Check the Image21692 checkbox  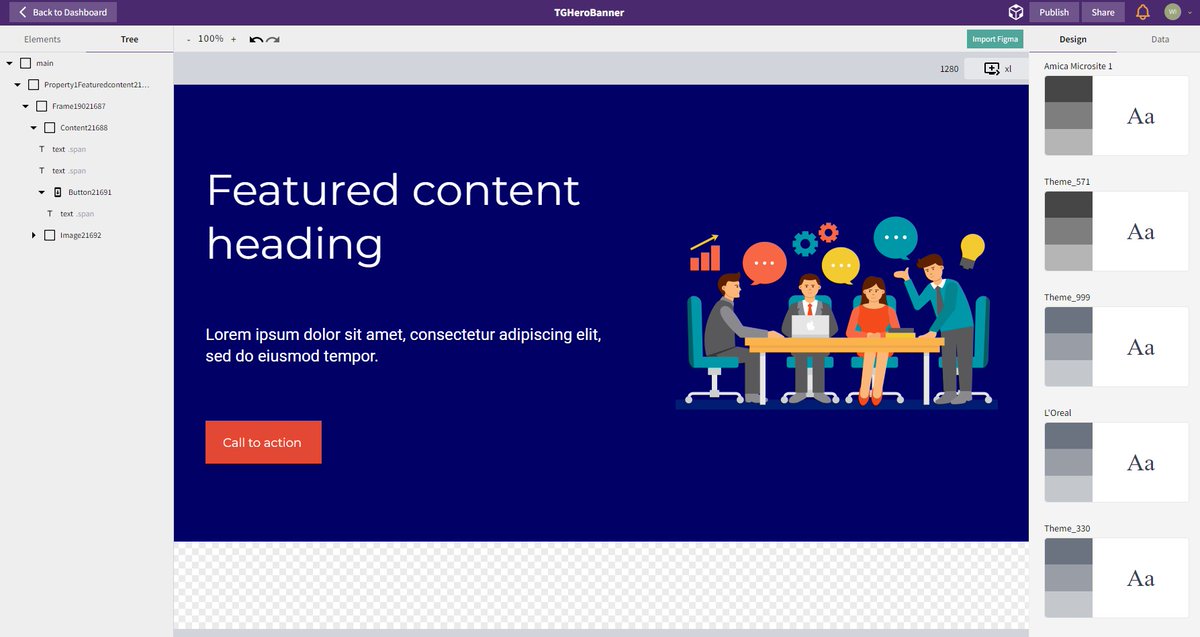point(48,234)
